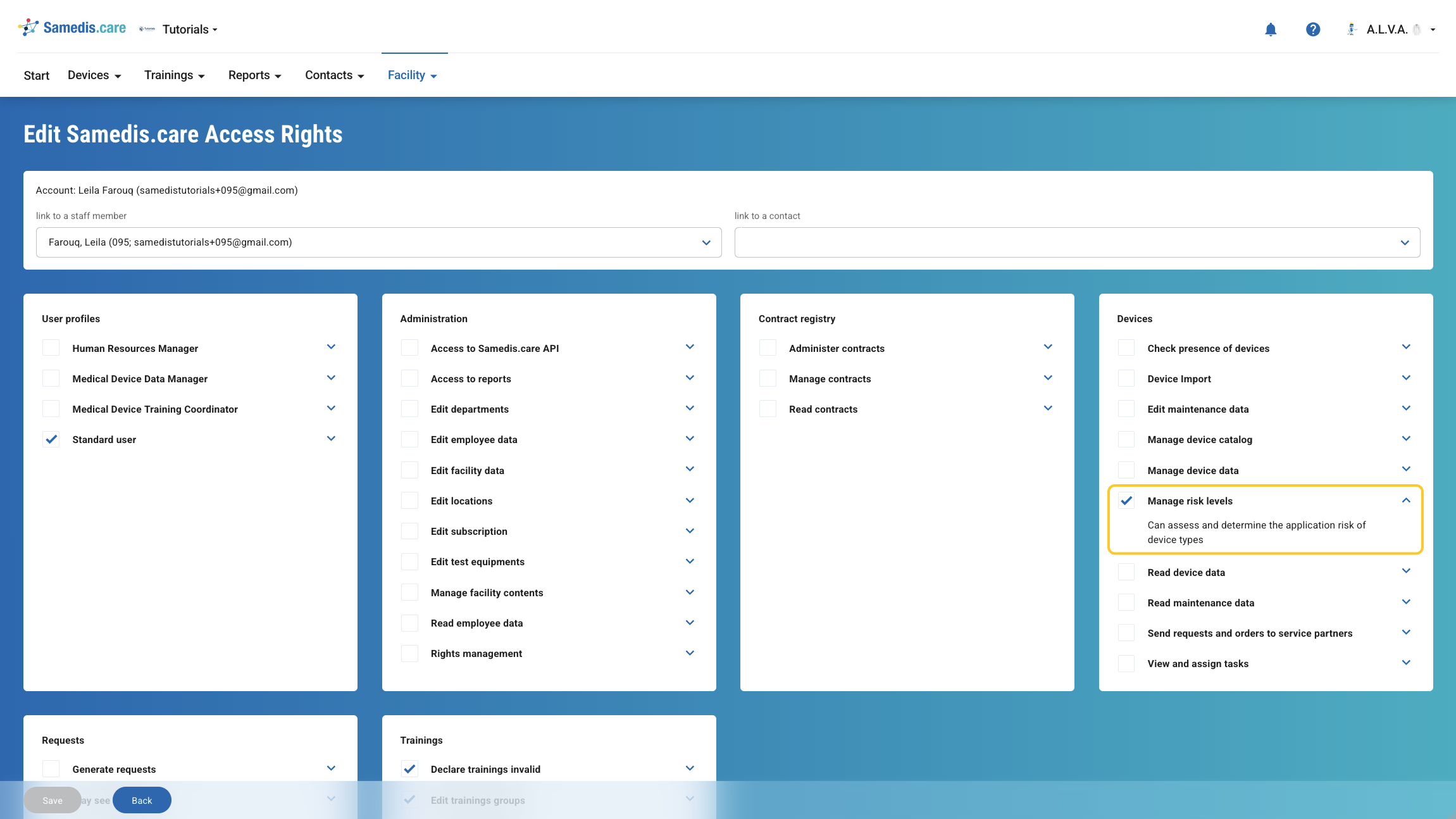Open the Facility menu
Screen dimensions: 1456x819
point(413,75)
